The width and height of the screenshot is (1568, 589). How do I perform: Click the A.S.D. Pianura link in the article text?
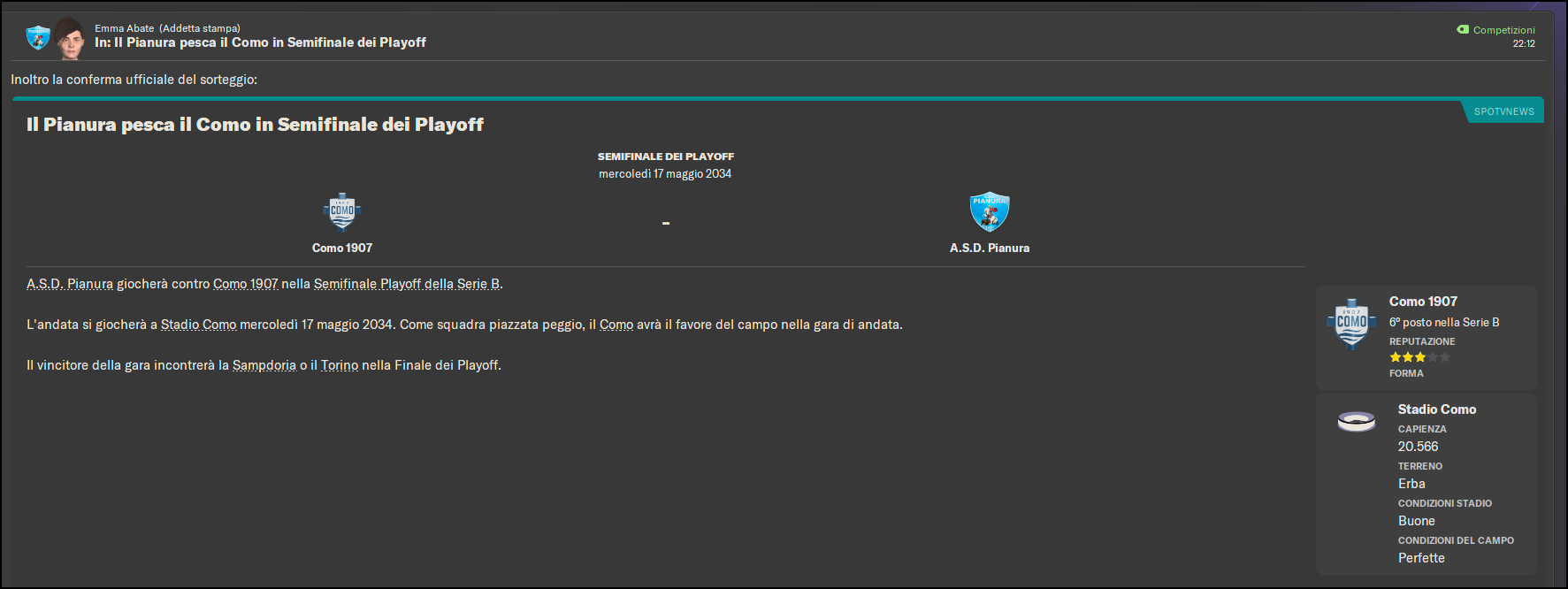tap(70, 284)
